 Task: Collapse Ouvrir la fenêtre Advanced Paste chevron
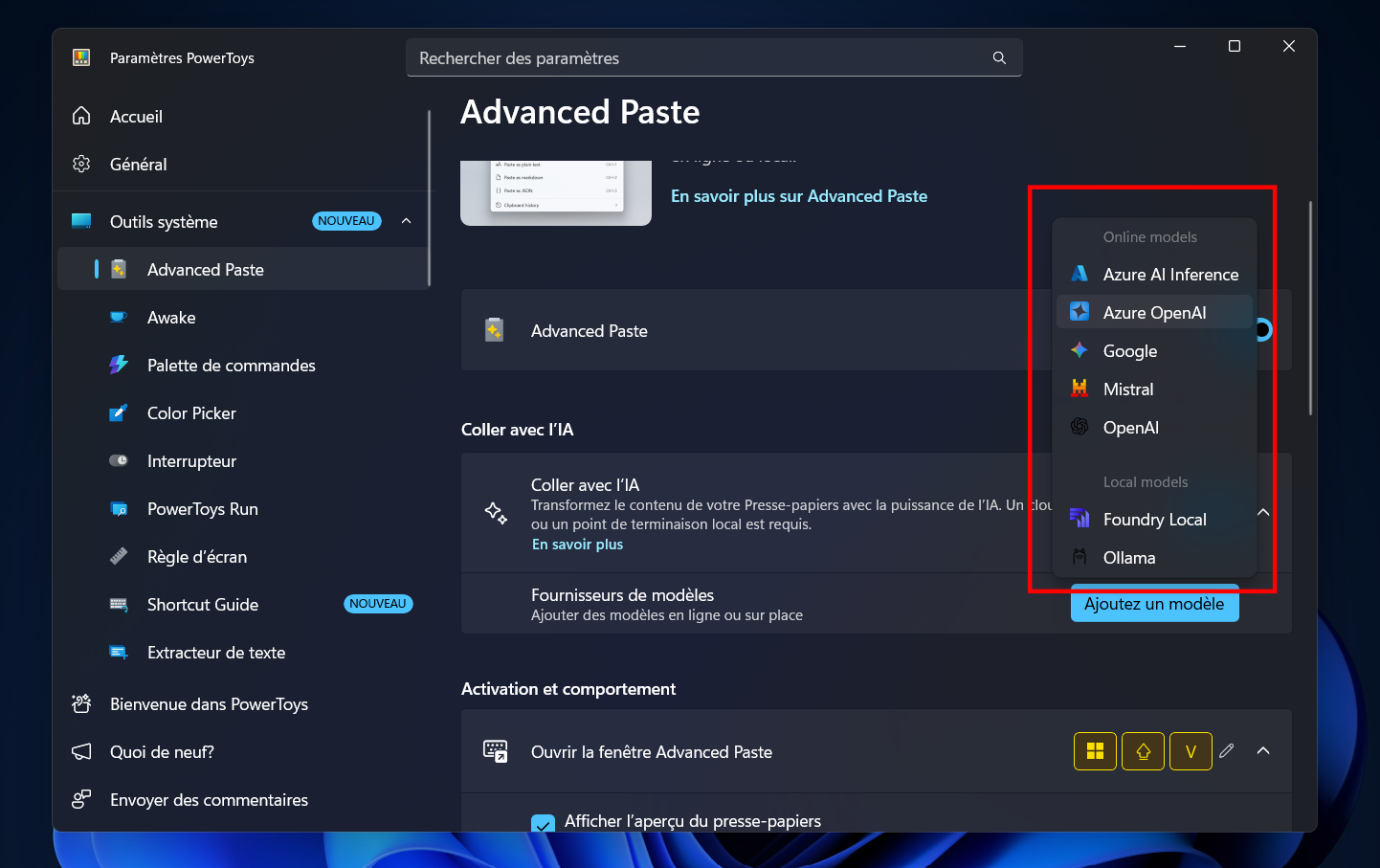point(1263,751)
